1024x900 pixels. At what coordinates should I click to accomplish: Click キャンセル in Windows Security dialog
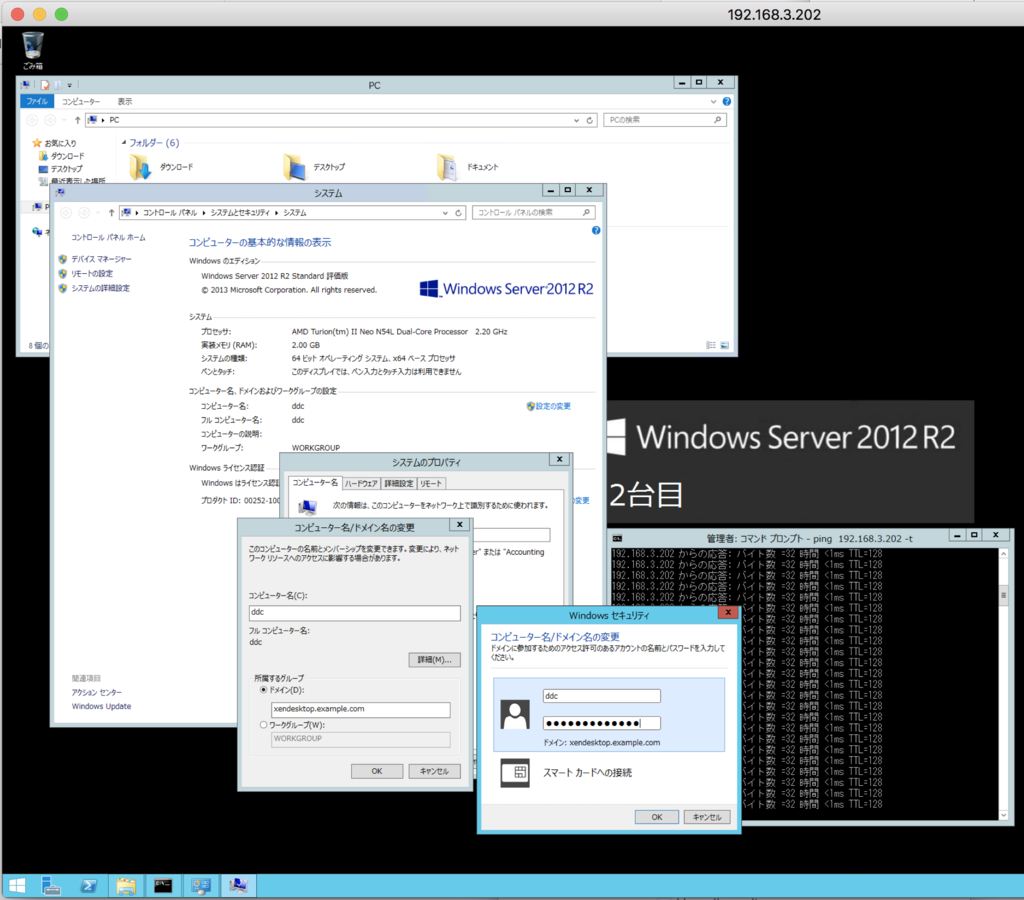[707, 817]
